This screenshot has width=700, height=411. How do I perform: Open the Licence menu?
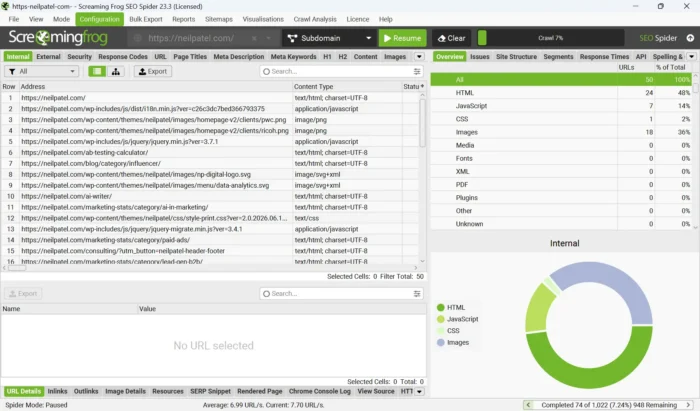pos(358,19)
